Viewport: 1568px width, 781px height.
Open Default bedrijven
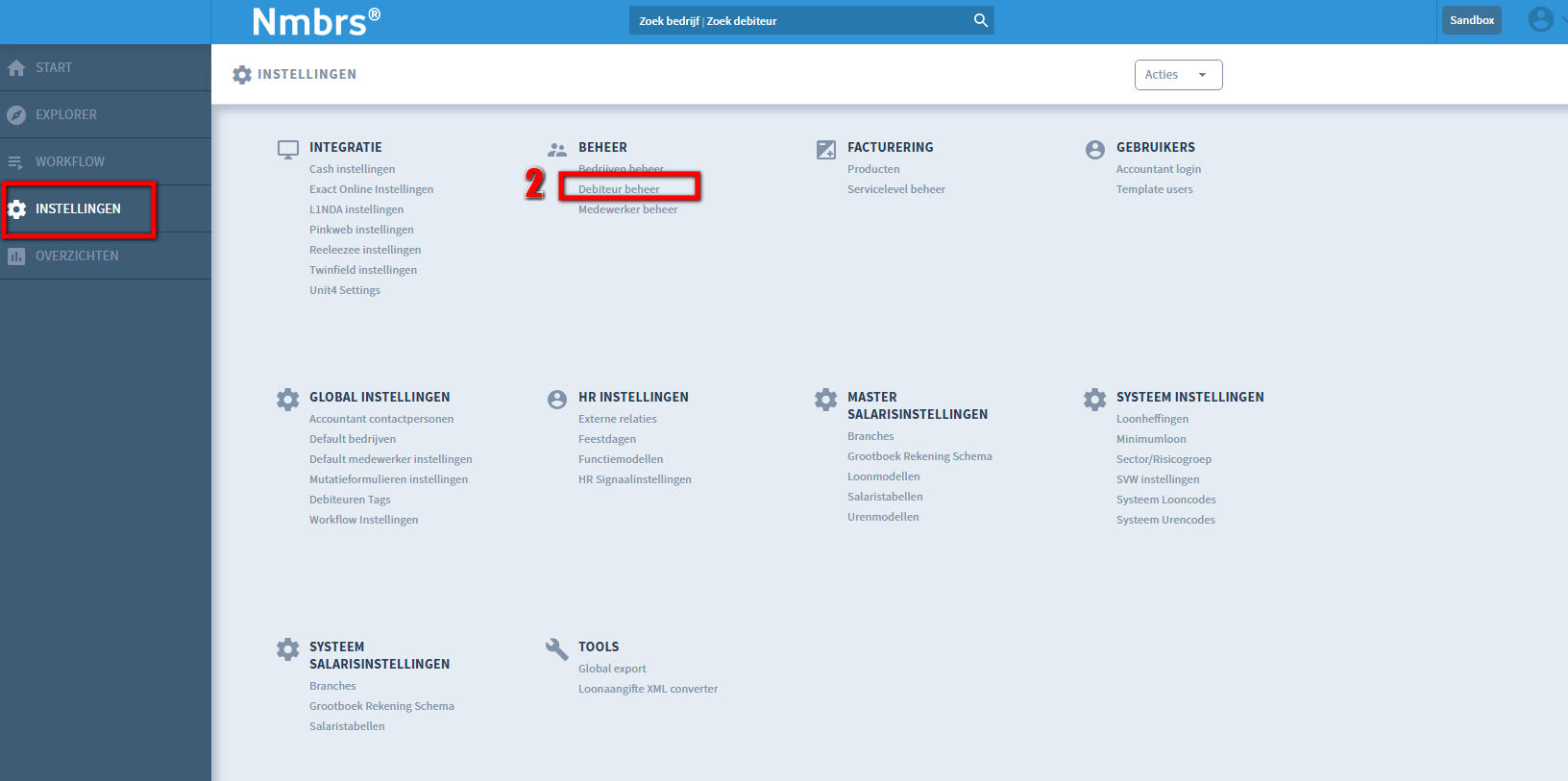pyautogui.click(x=353, y=439)
